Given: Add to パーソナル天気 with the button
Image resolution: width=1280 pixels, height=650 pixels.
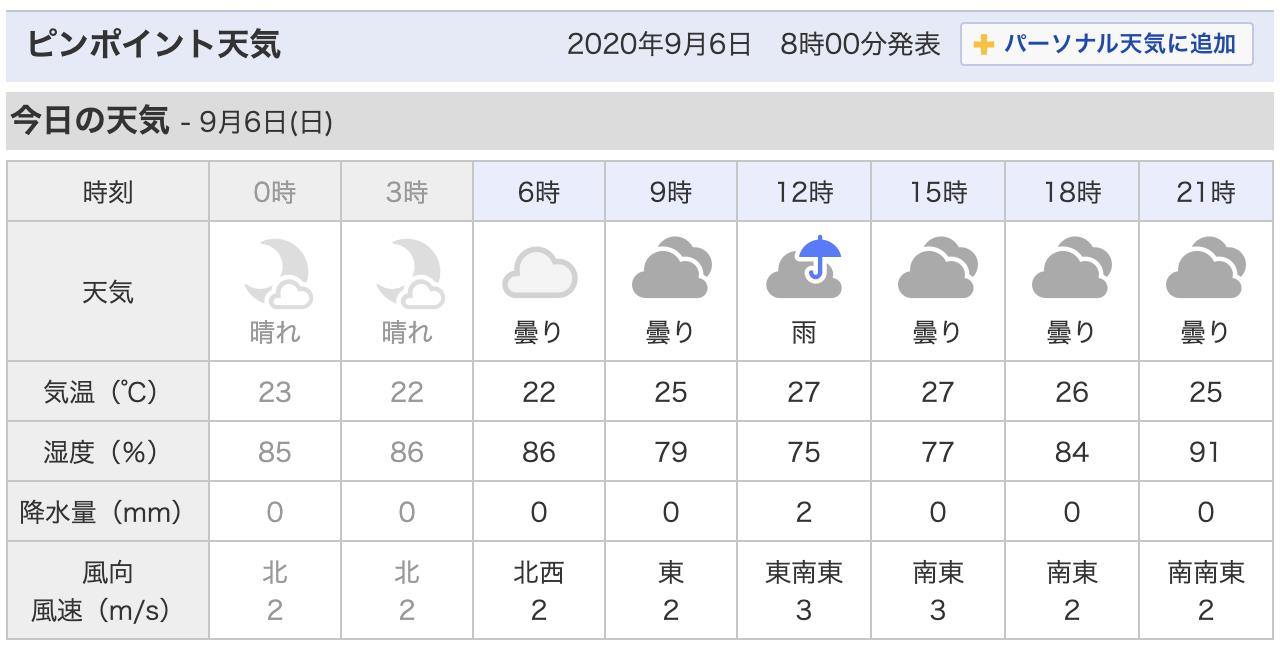Looking at the screenshot, I should click(1107, 45).
